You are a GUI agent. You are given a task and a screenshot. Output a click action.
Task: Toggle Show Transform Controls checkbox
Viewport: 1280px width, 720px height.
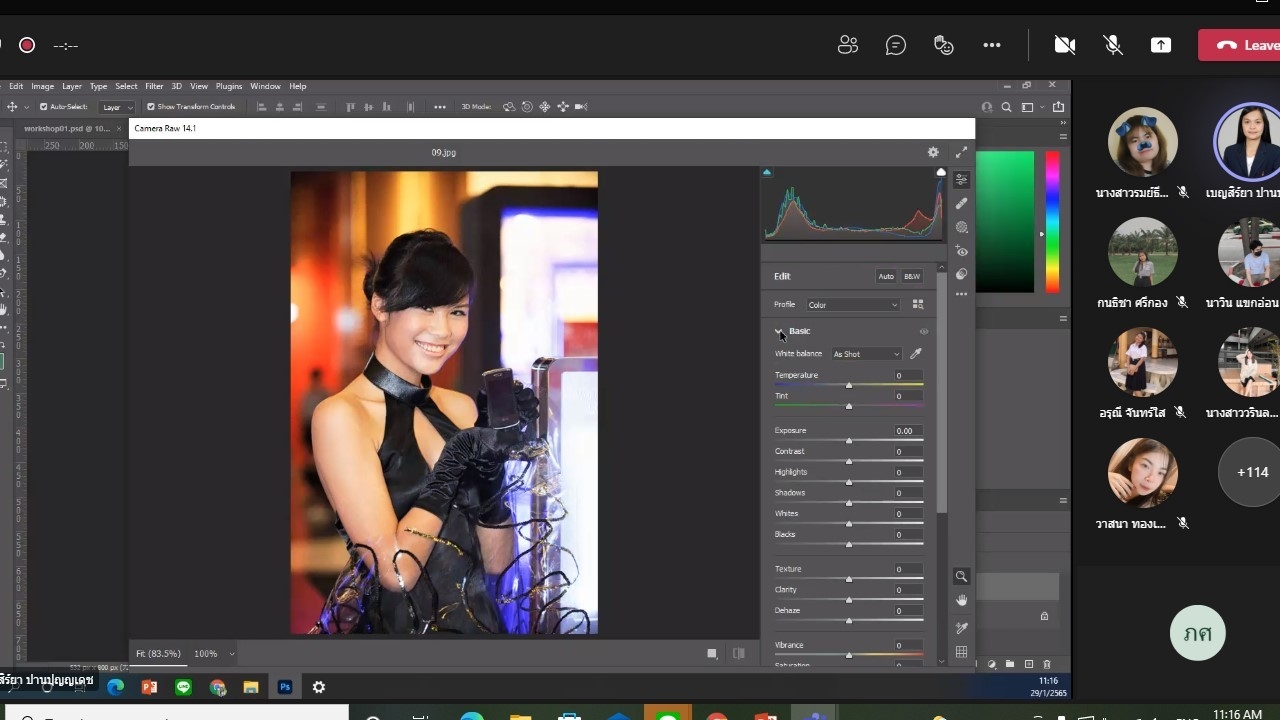pyautogui.click(x=151, y=107)
